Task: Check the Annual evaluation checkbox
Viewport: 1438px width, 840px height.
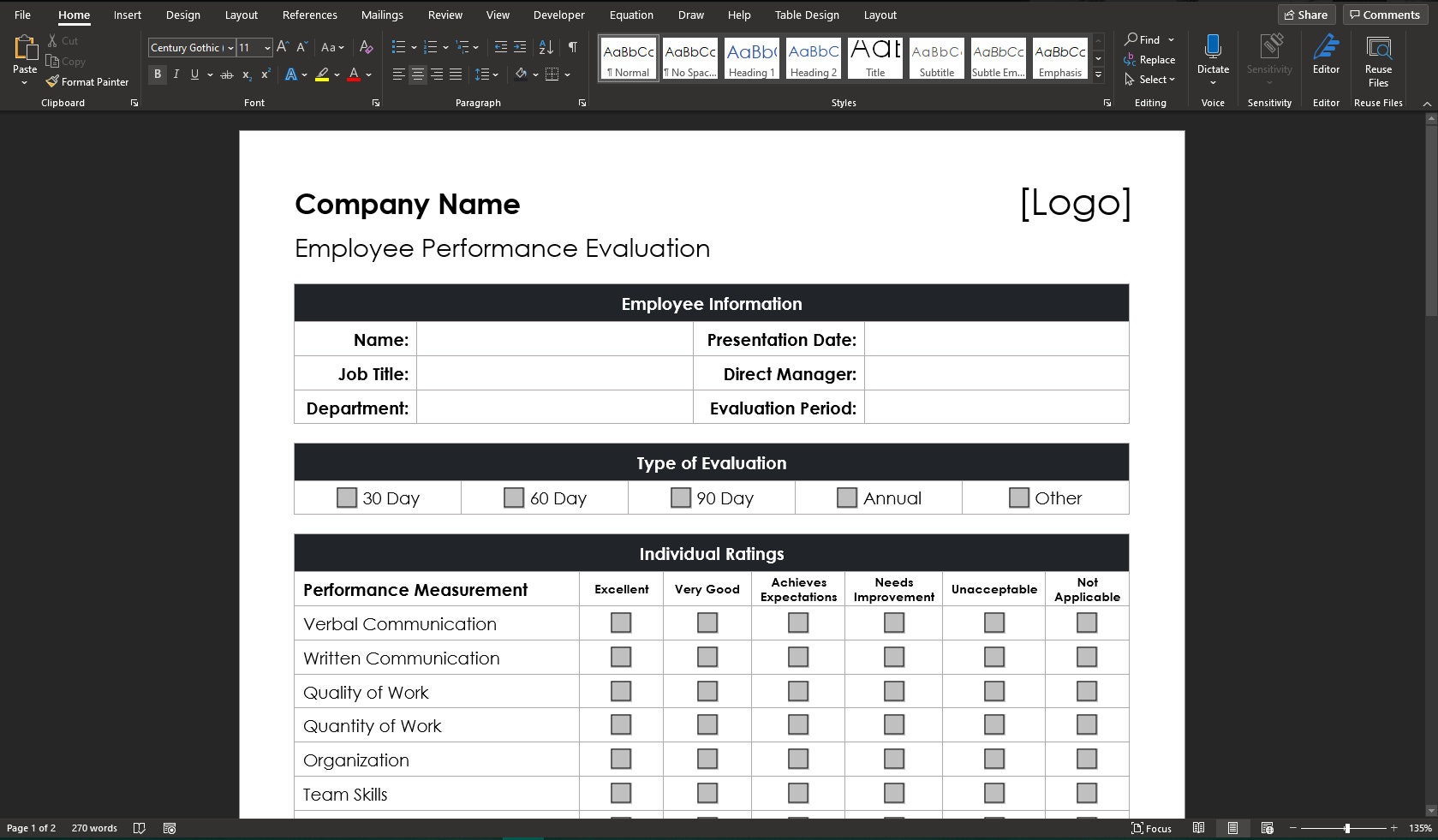Action: 847,497
